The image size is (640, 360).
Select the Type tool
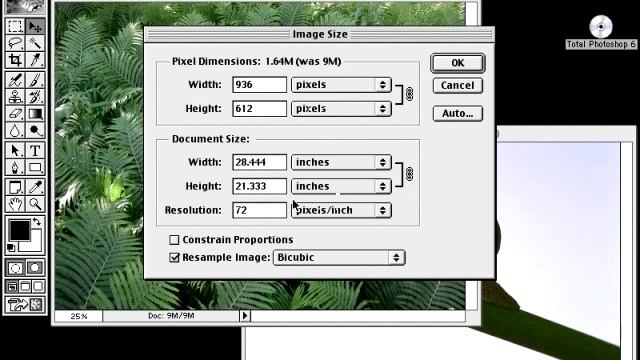(35, 150)
